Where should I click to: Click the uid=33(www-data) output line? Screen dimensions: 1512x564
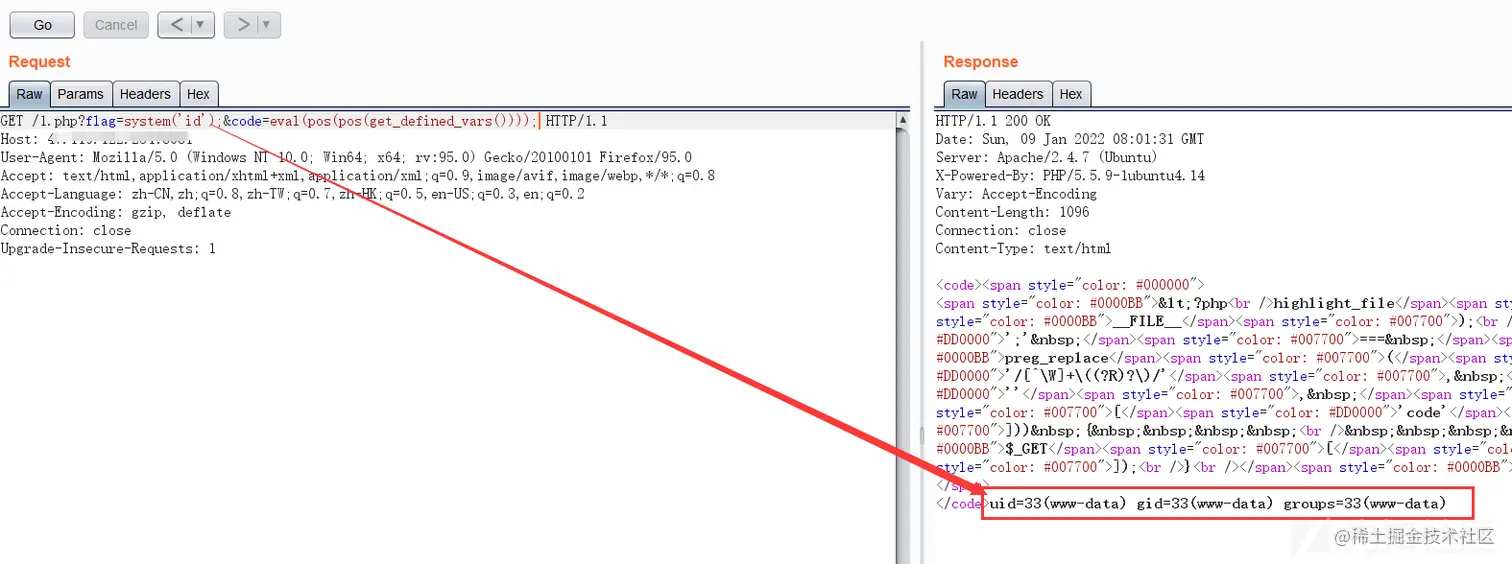[1217, 503]
